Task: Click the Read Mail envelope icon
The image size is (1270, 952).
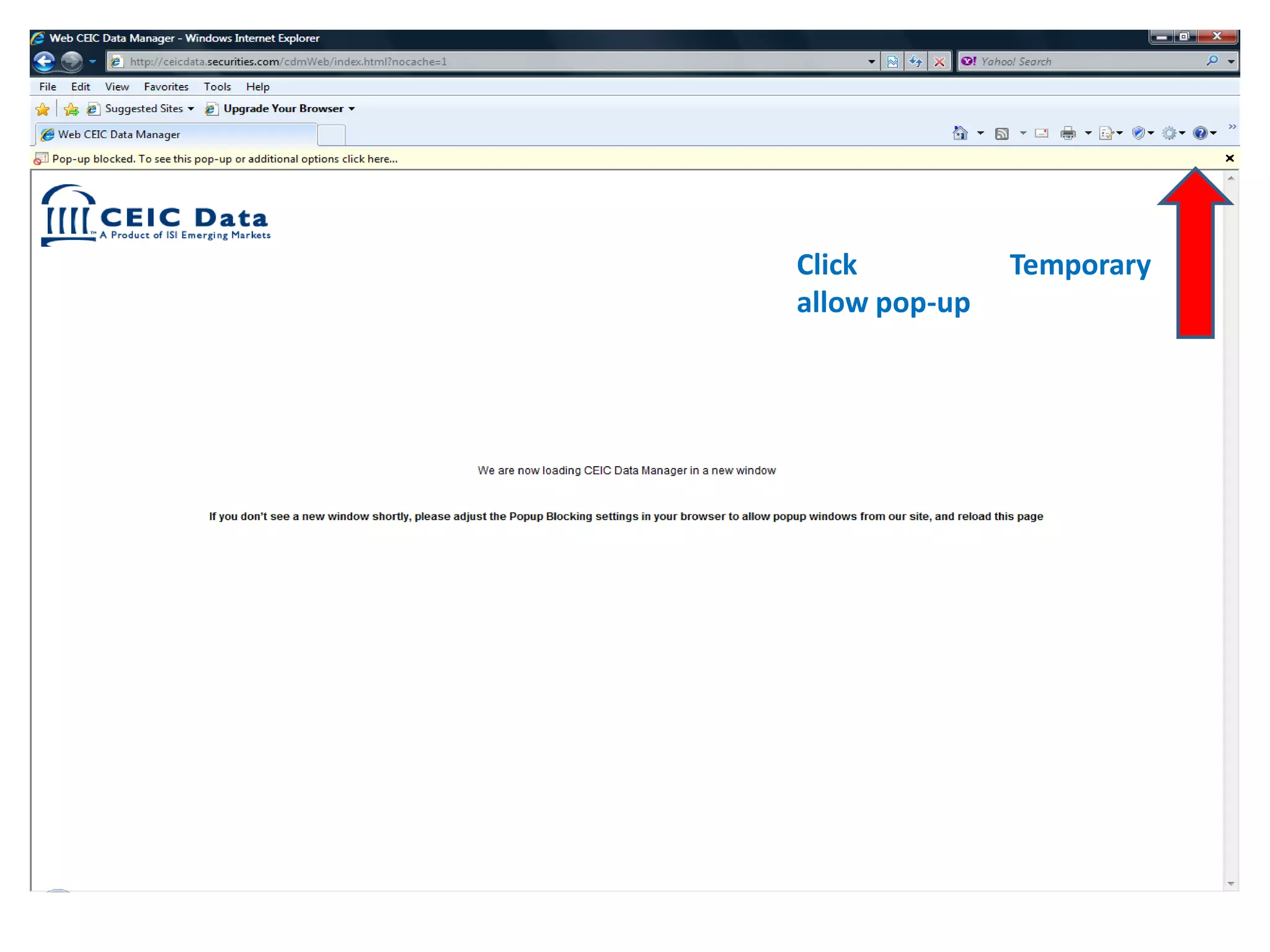Action: pos(1042,133)
